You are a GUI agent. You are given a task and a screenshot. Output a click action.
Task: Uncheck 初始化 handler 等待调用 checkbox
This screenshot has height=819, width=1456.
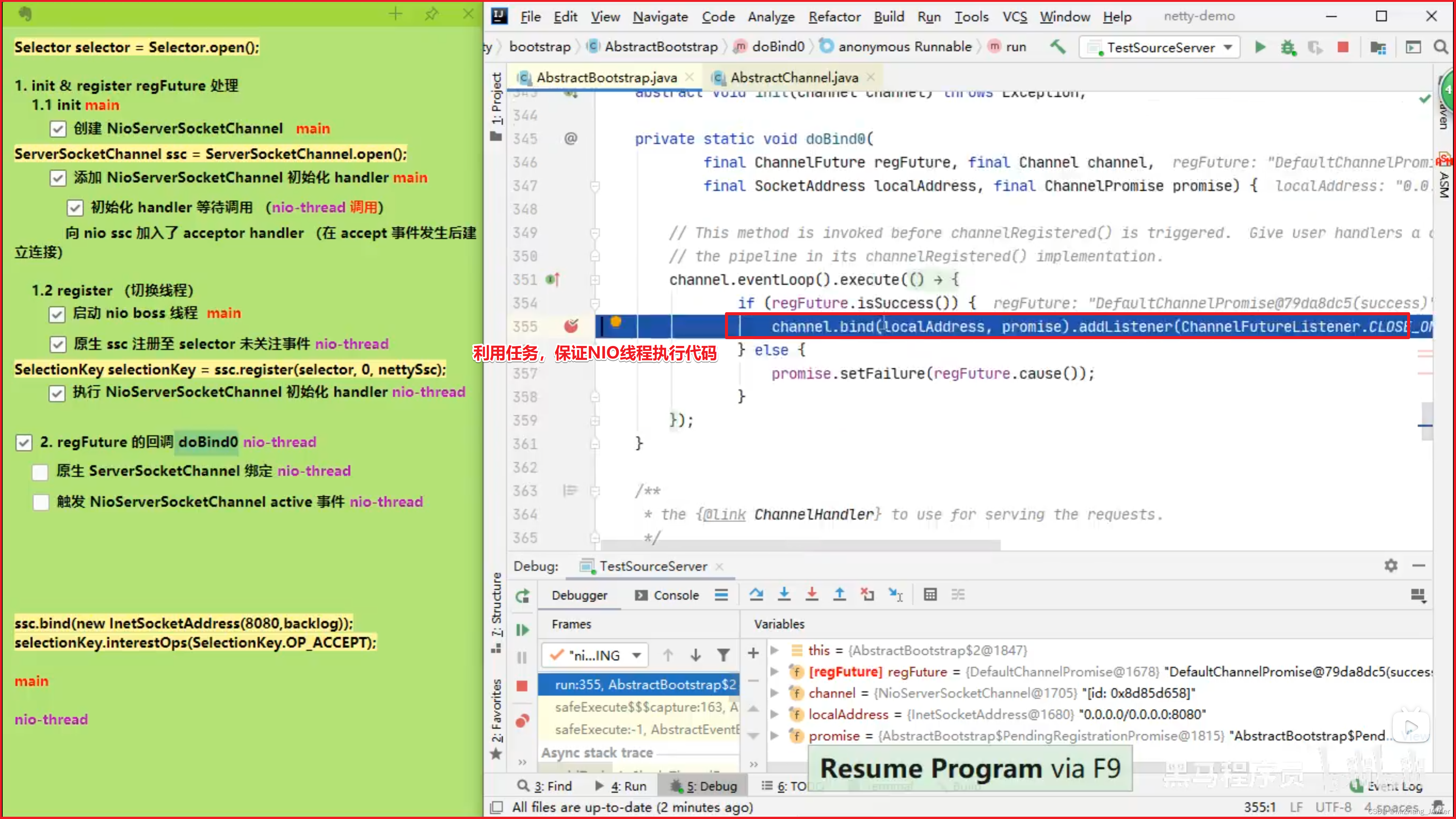coord(75,208)
